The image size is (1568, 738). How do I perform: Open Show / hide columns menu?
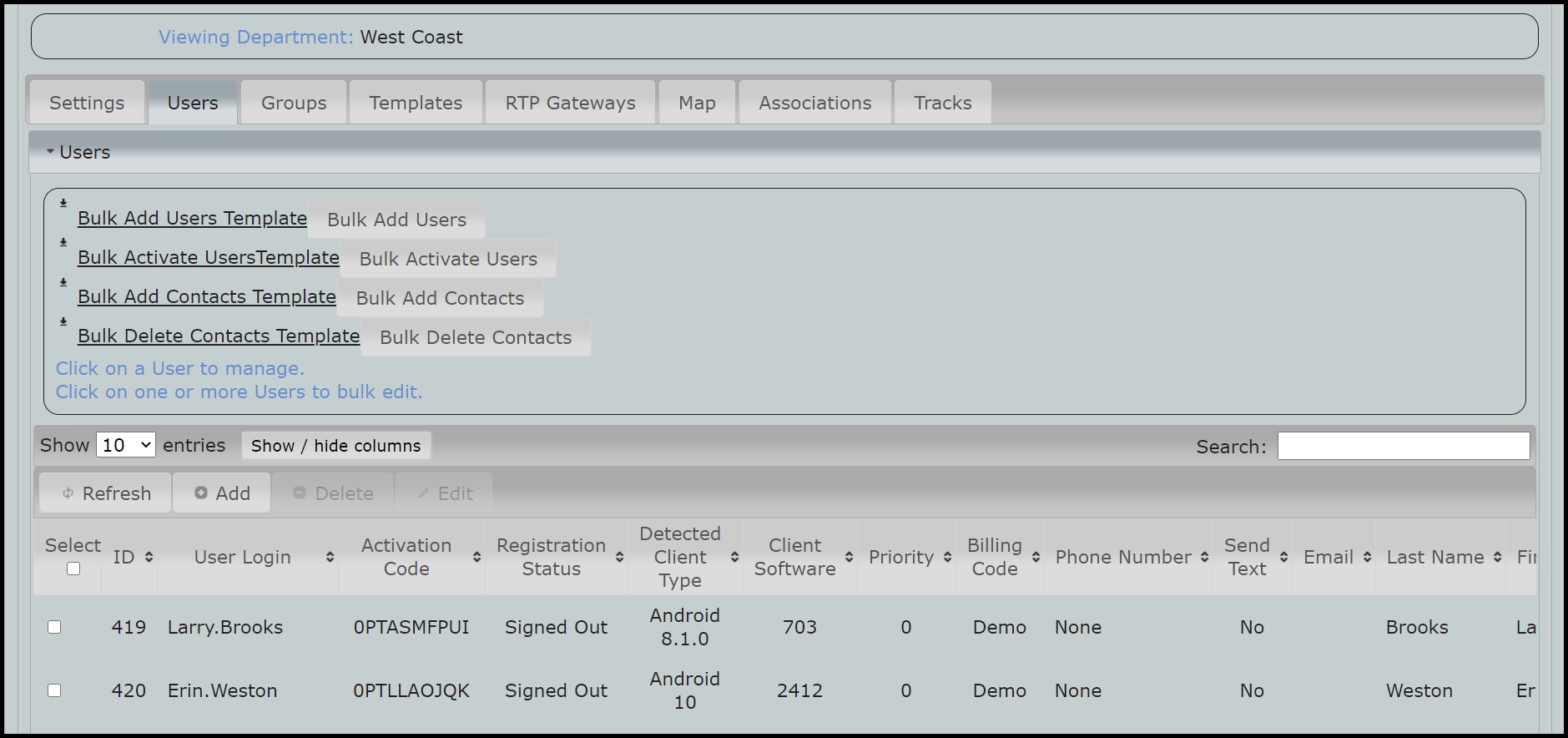click(x=335, y=446)
